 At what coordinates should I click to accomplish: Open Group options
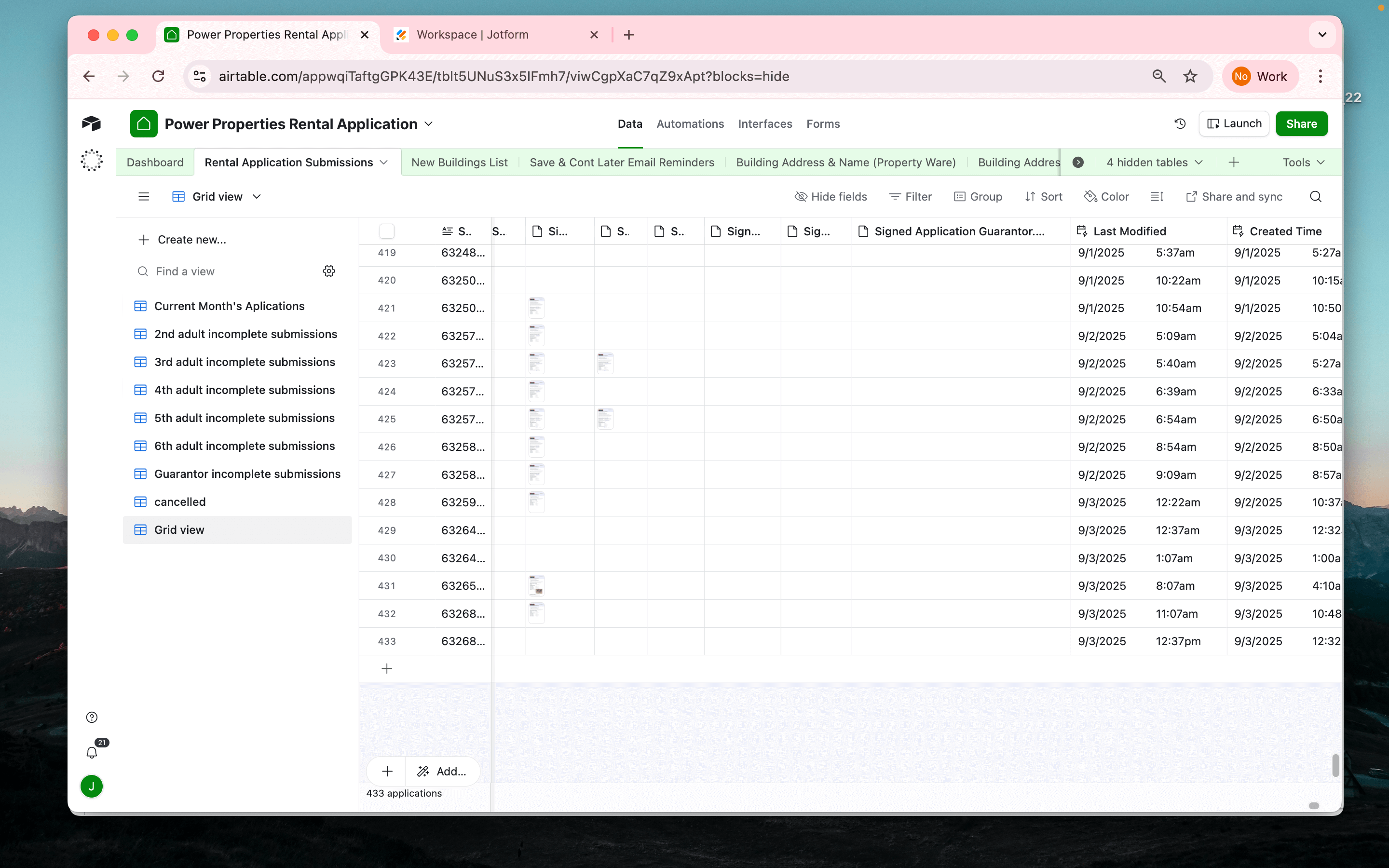point(978,196)
